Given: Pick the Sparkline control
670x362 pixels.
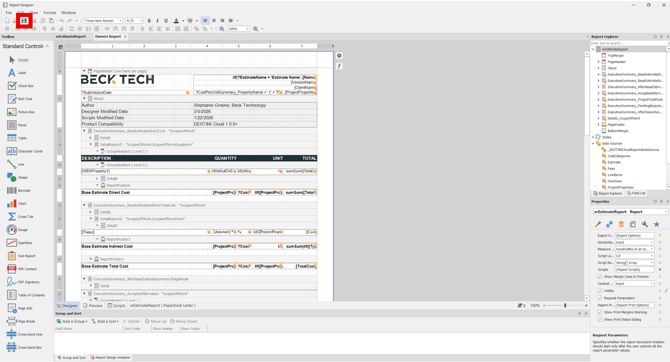Looking at the screenshot, I should tap(20, 243).
